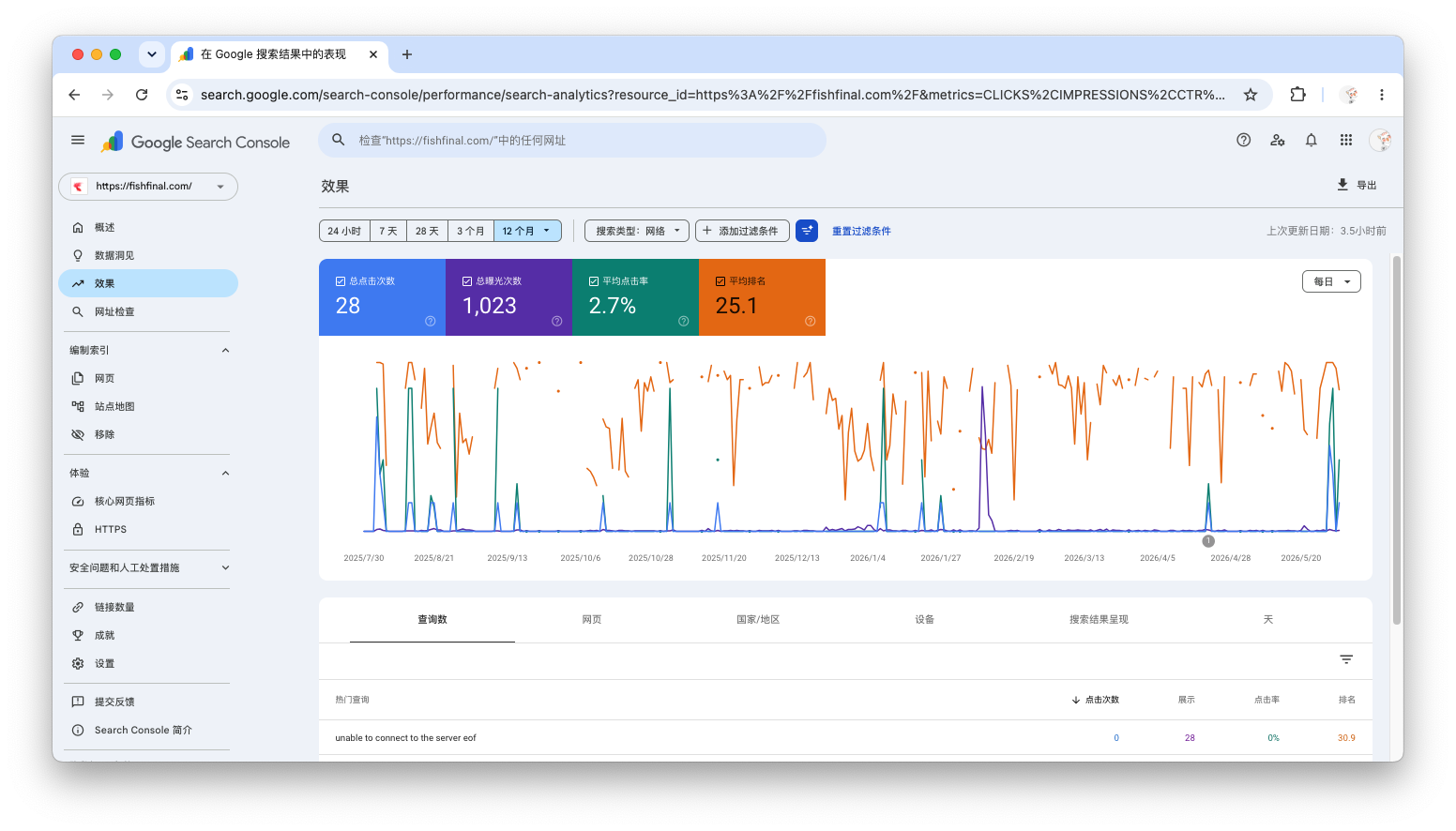
Task: Click the chart annotation marker near 2026/4/28
Action: [1208, 541]
